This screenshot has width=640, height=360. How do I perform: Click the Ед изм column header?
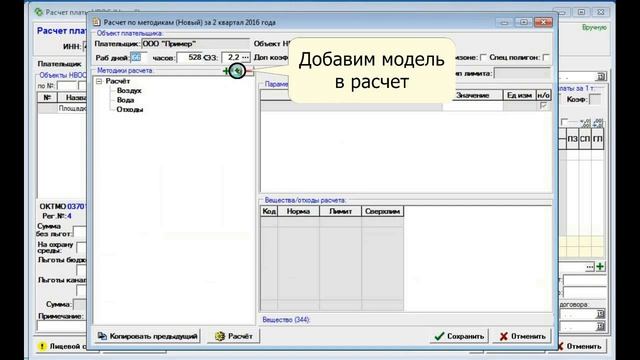coord(519,95)
